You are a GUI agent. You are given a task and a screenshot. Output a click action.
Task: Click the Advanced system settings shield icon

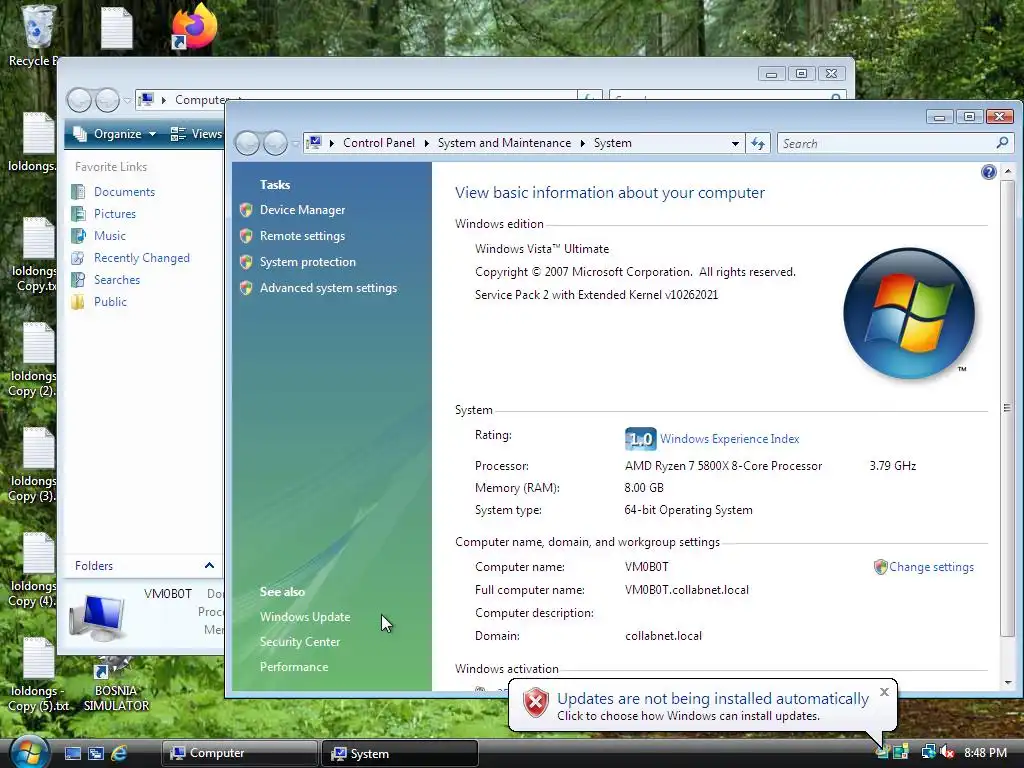coord(246,288)
